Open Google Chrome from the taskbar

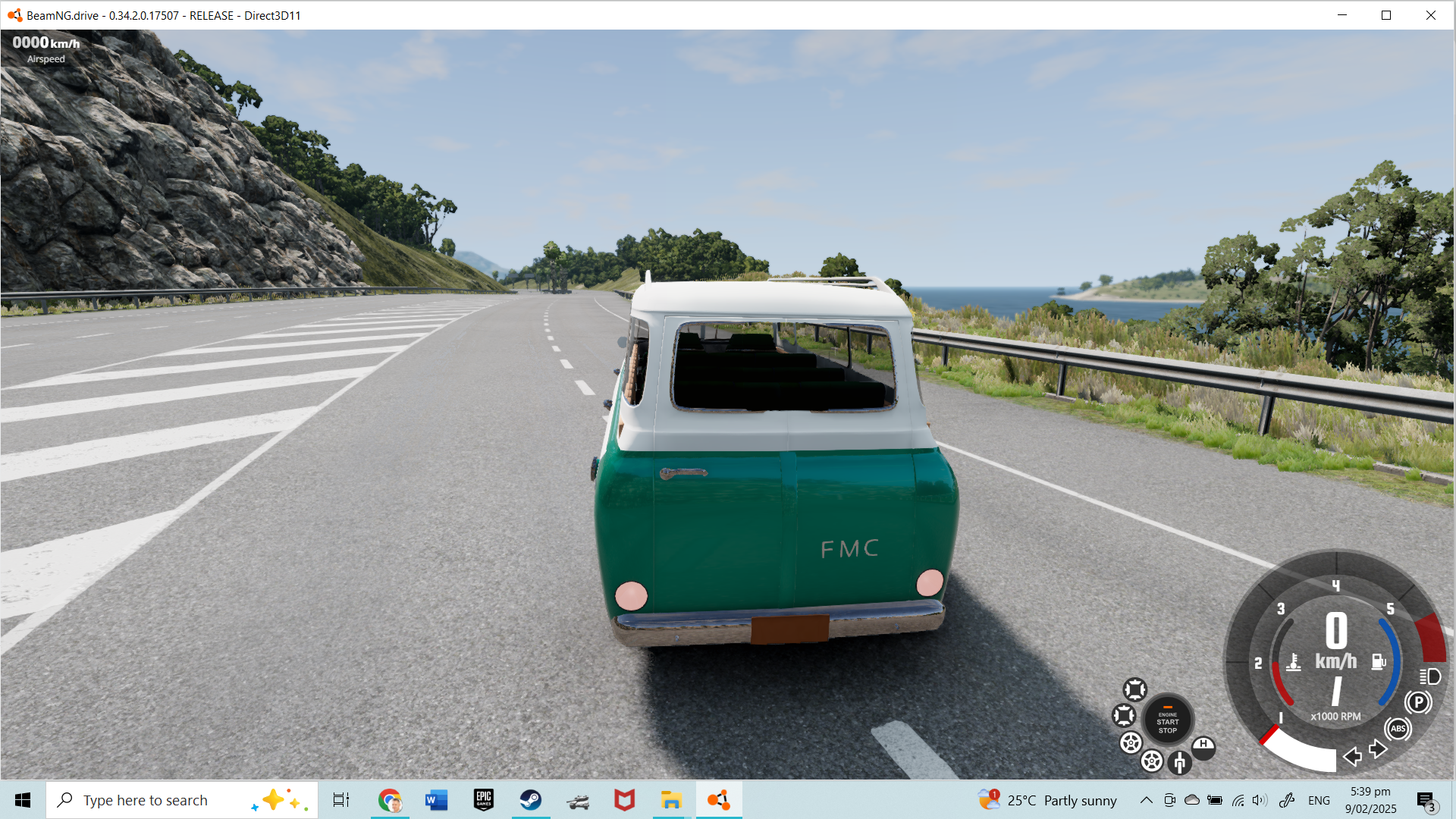(x=390, y=800)
